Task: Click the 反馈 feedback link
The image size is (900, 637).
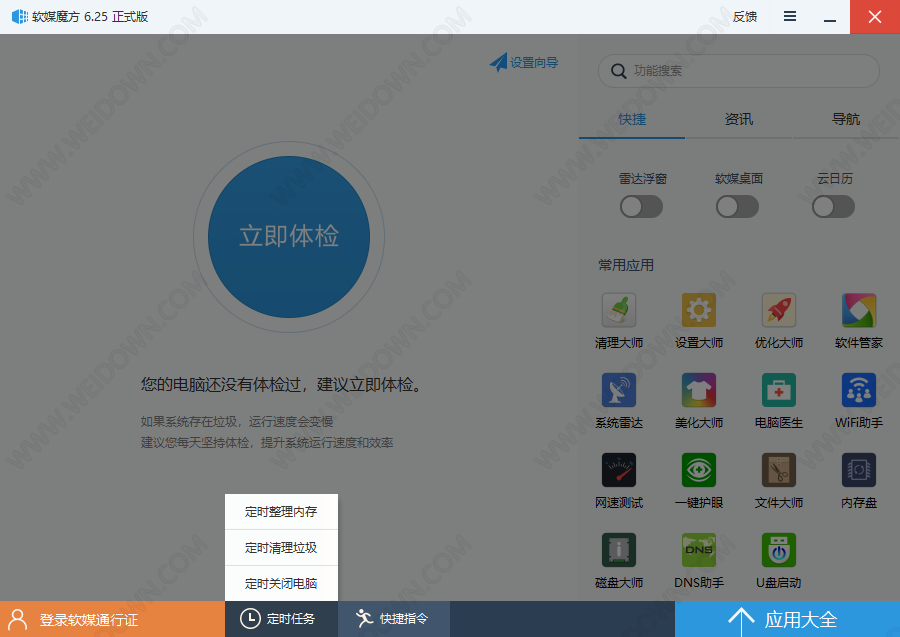Action: coord(745,17)
